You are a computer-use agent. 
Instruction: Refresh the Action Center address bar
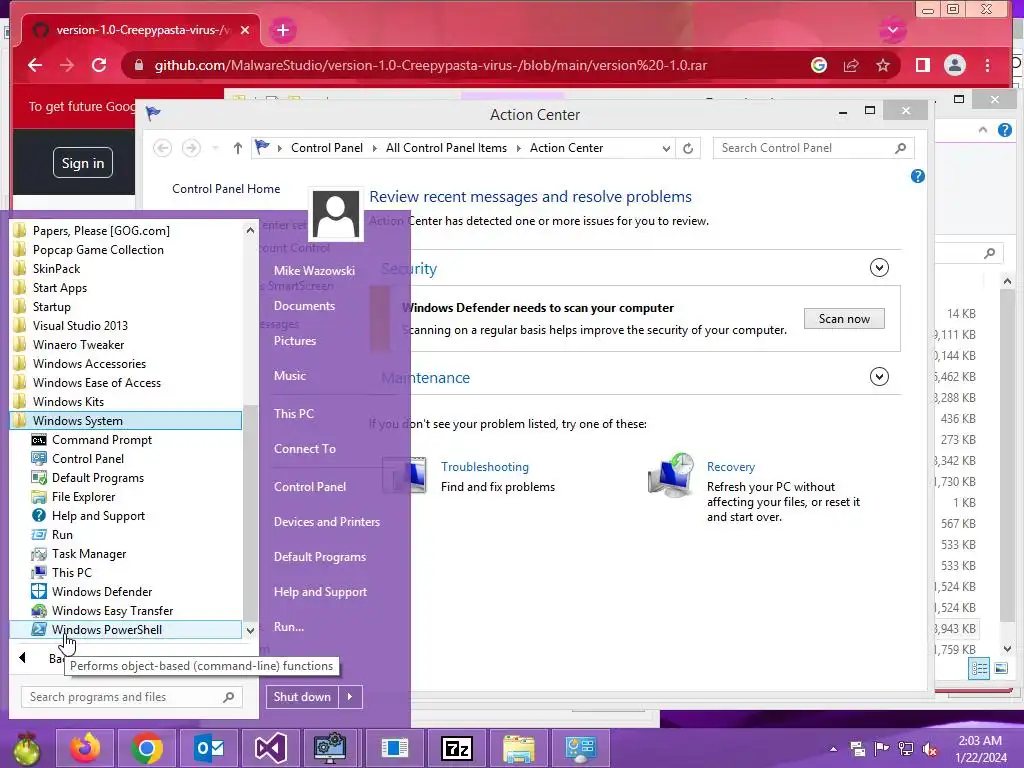click(688, 148)
